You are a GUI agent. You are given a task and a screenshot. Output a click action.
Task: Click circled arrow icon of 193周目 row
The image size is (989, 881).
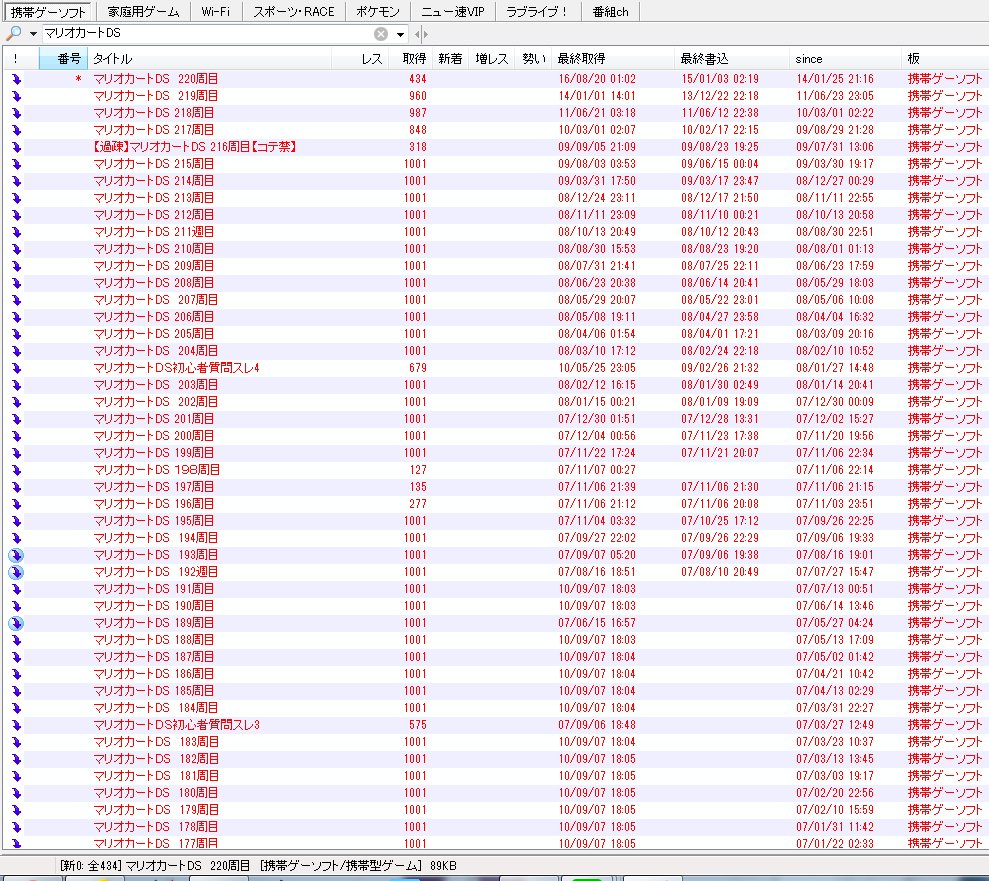pyautogui.click(x=16, y=555)
